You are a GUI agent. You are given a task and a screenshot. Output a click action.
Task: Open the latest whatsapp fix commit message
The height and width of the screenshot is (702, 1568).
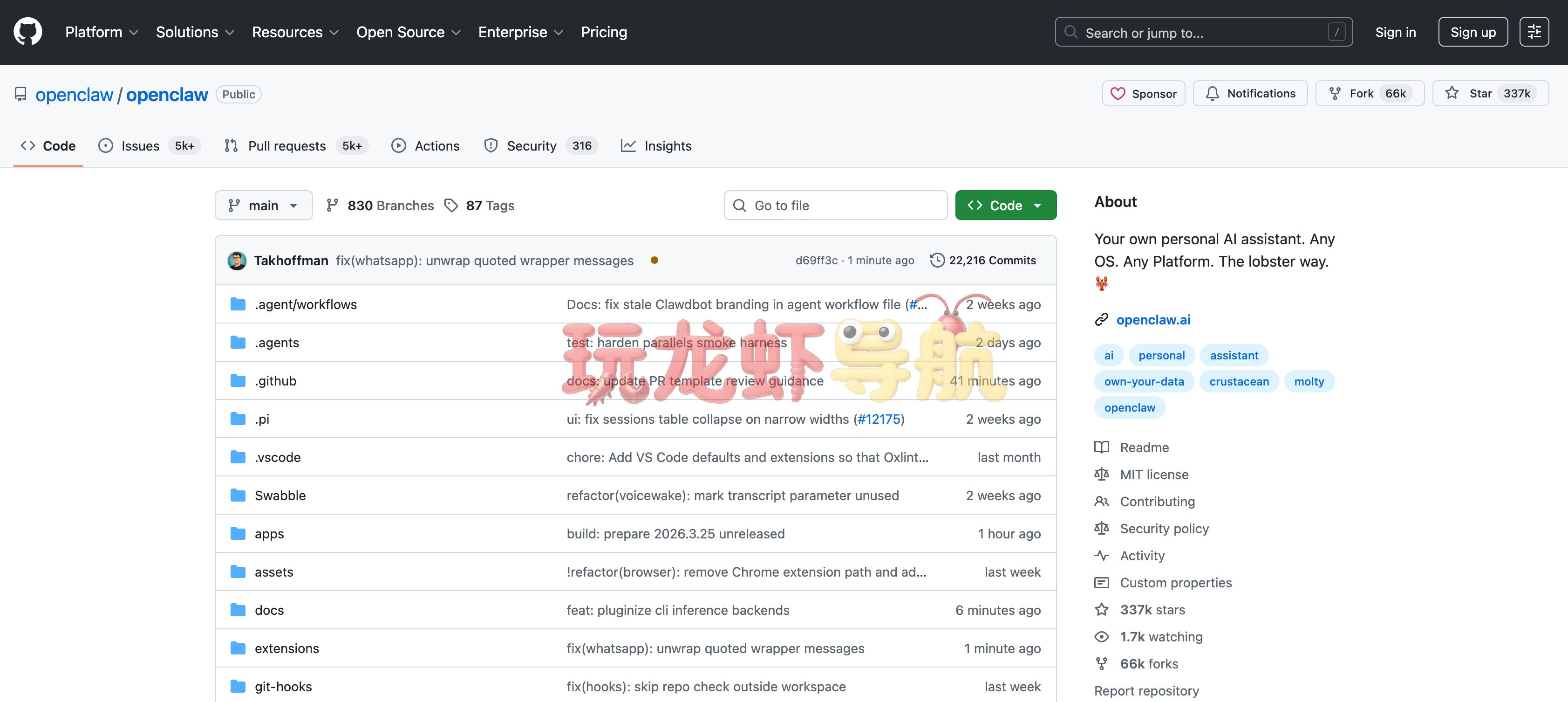coord(484,261)
